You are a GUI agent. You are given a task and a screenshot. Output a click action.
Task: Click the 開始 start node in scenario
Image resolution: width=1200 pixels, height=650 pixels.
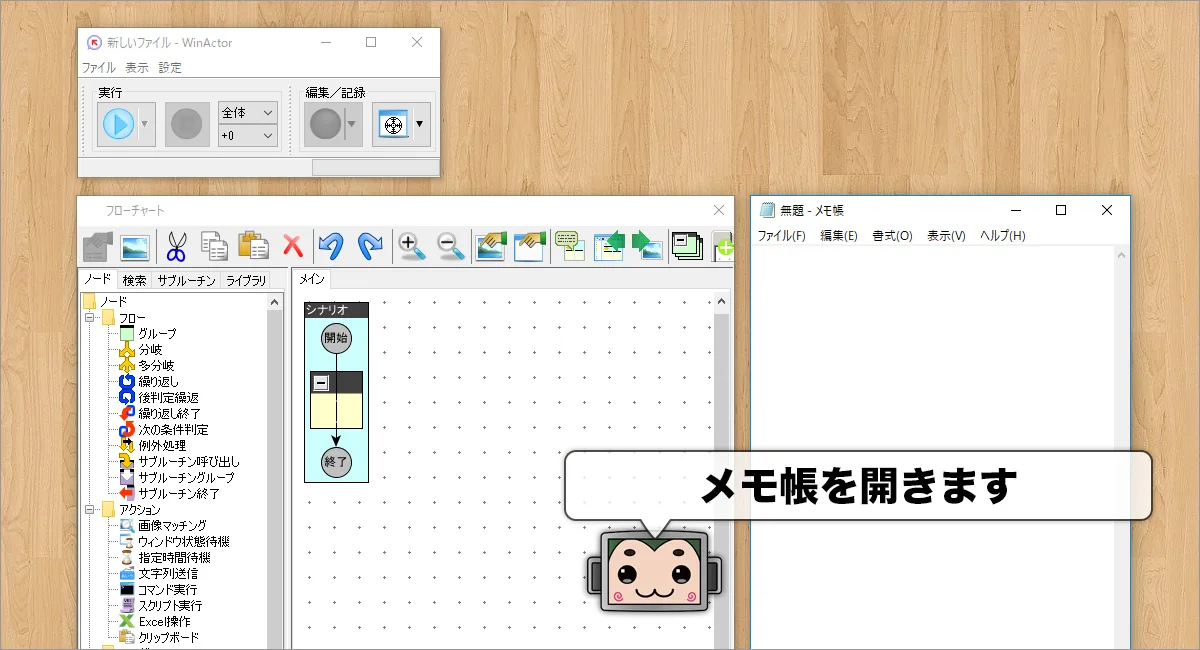pyautogui.click(x=336, y=339)
